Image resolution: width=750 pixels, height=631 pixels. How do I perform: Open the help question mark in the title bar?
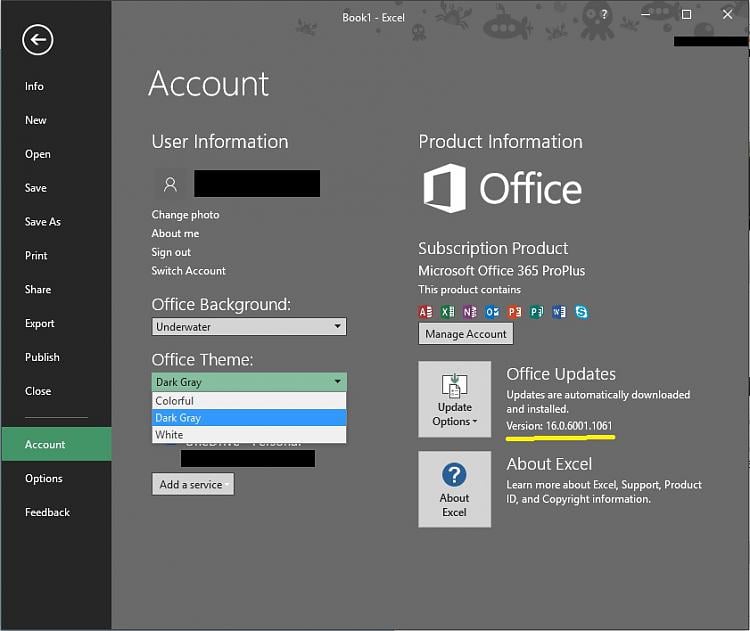(x=604, y=14)
